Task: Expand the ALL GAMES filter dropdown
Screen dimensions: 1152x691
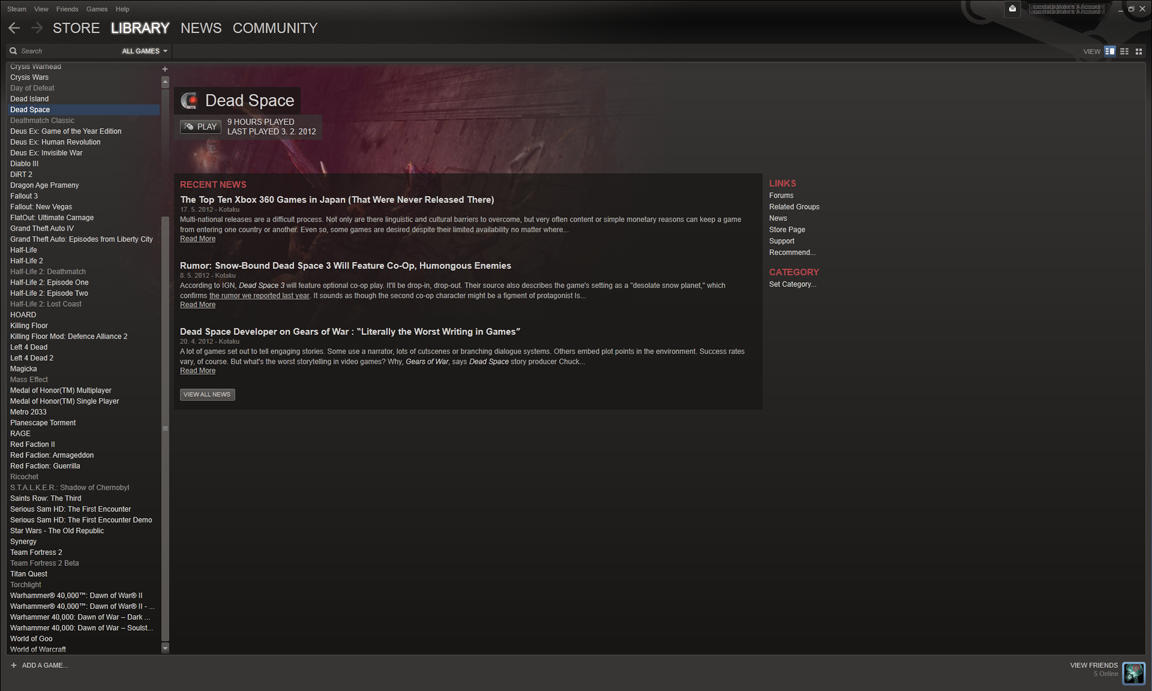Action: (x=144, y=51)
